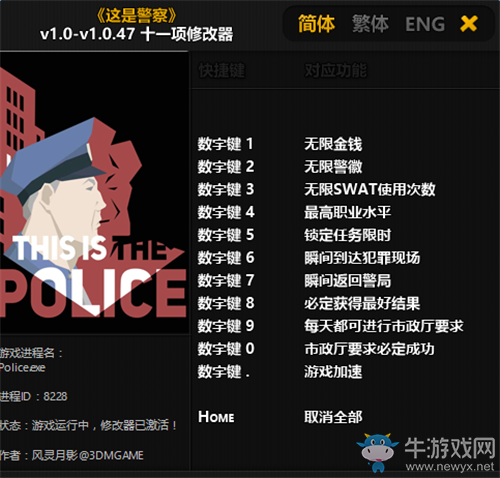Activate 必定获得最好结果 cheat
Image resolution: width=500 pixels, height=478 pixels.
coord(362,303)
